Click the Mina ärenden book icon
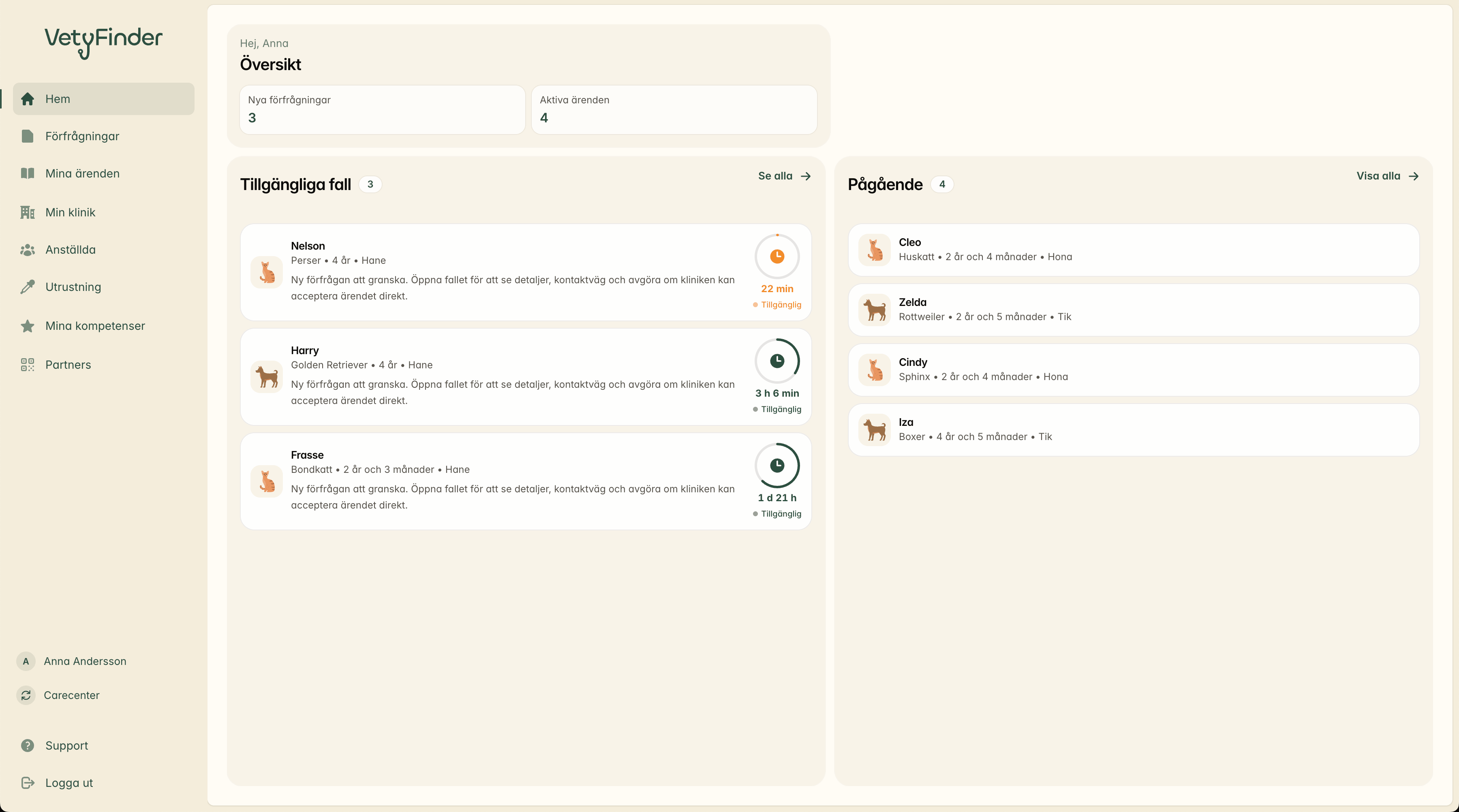The width and height of the screenshot is (1459, 812). point(27,174)
